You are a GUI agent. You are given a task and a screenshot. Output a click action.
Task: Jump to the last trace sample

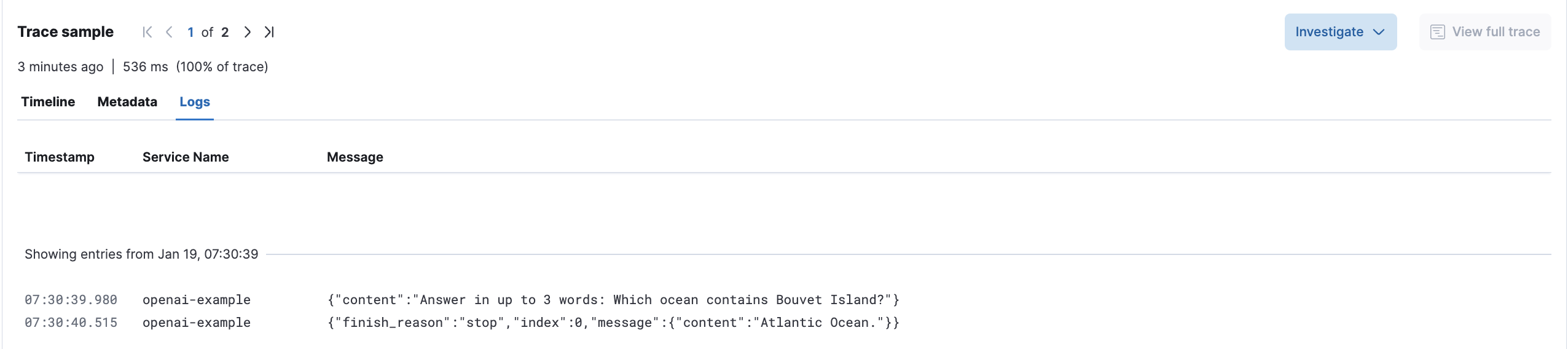269,32
